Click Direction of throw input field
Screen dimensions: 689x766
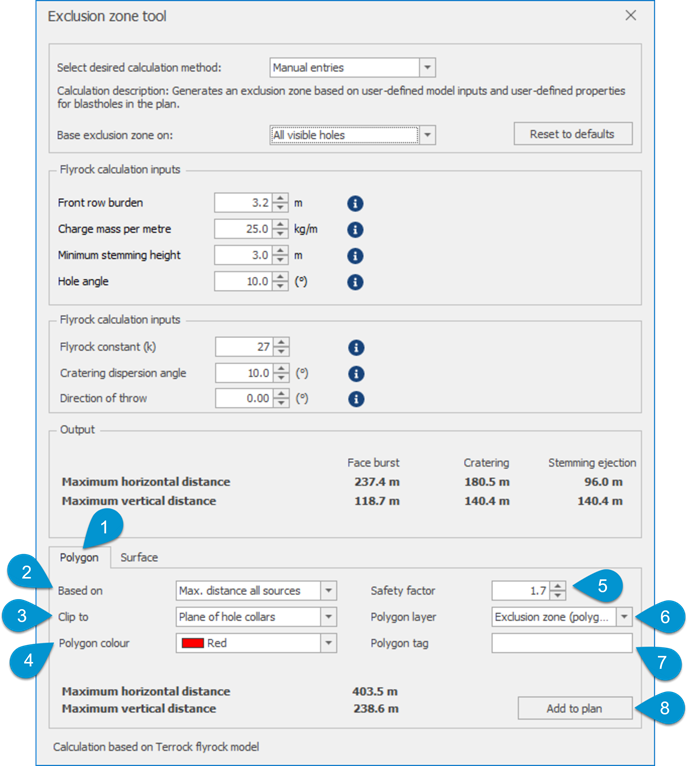point(244,398)
